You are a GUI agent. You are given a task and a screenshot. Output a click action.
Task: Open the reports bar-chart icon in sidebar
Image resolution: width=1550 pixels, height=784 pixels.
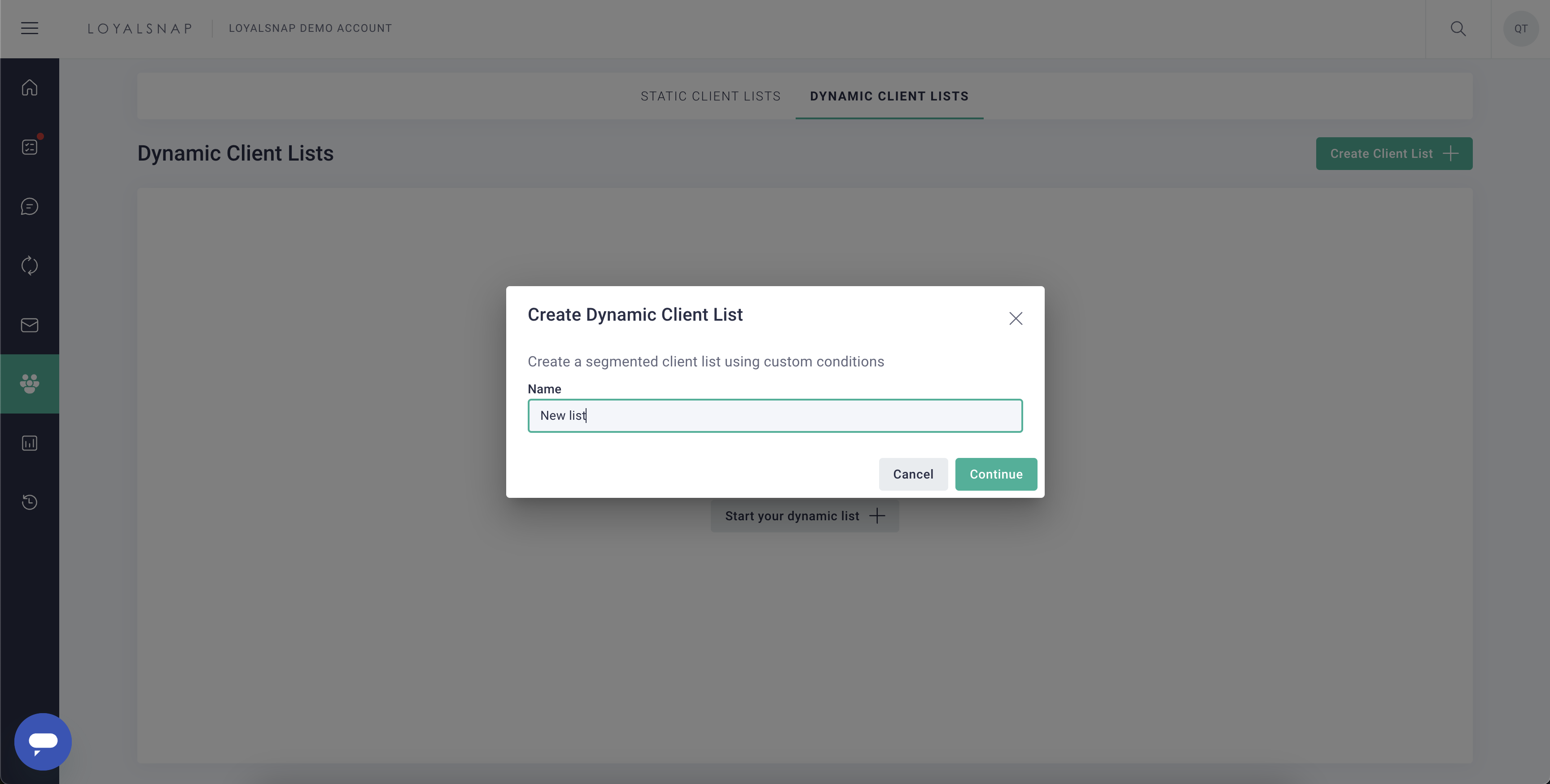[x=30, y=443]
